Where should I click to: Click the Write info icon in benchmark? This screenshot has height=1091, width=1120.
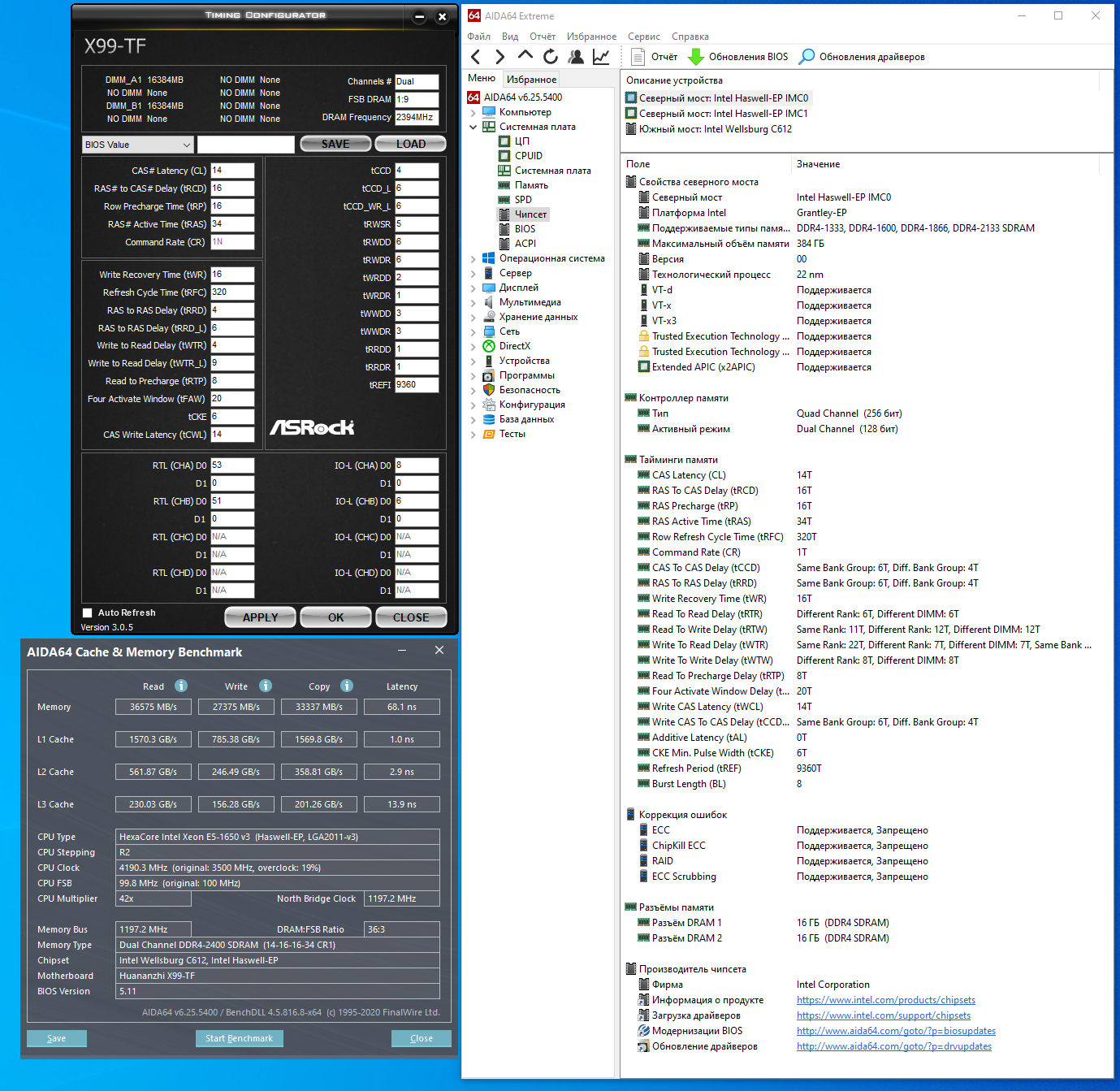click(266, 686)
